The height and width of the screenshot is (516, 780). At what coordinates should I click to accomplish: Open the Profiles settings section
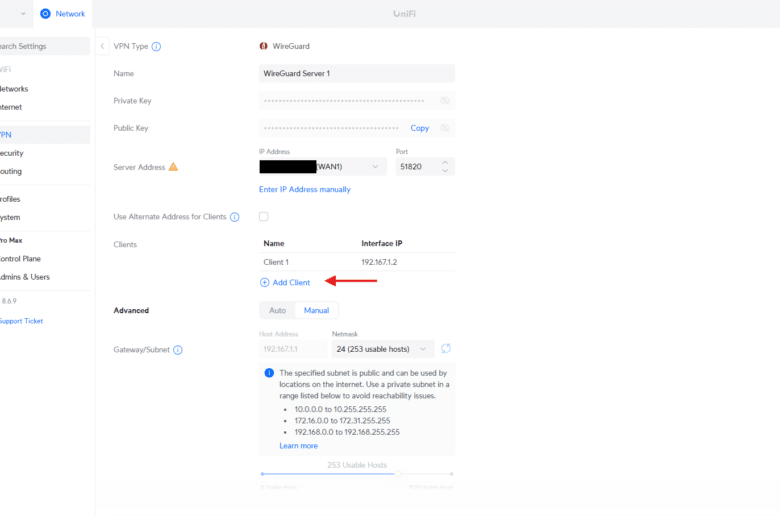pyautogui.click(x=10, y=199)
